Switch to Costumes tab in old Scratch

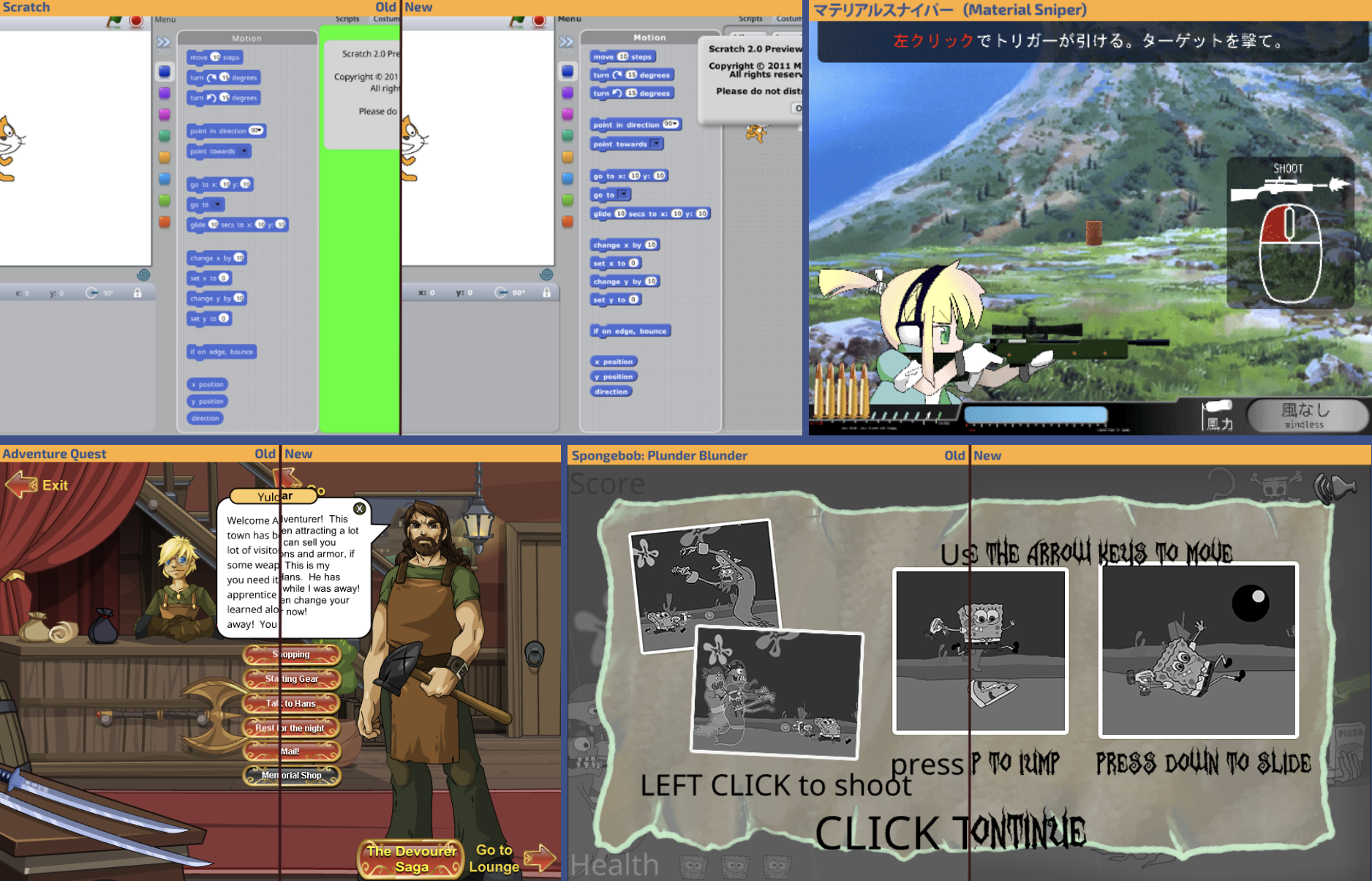(x=385, y=19)
